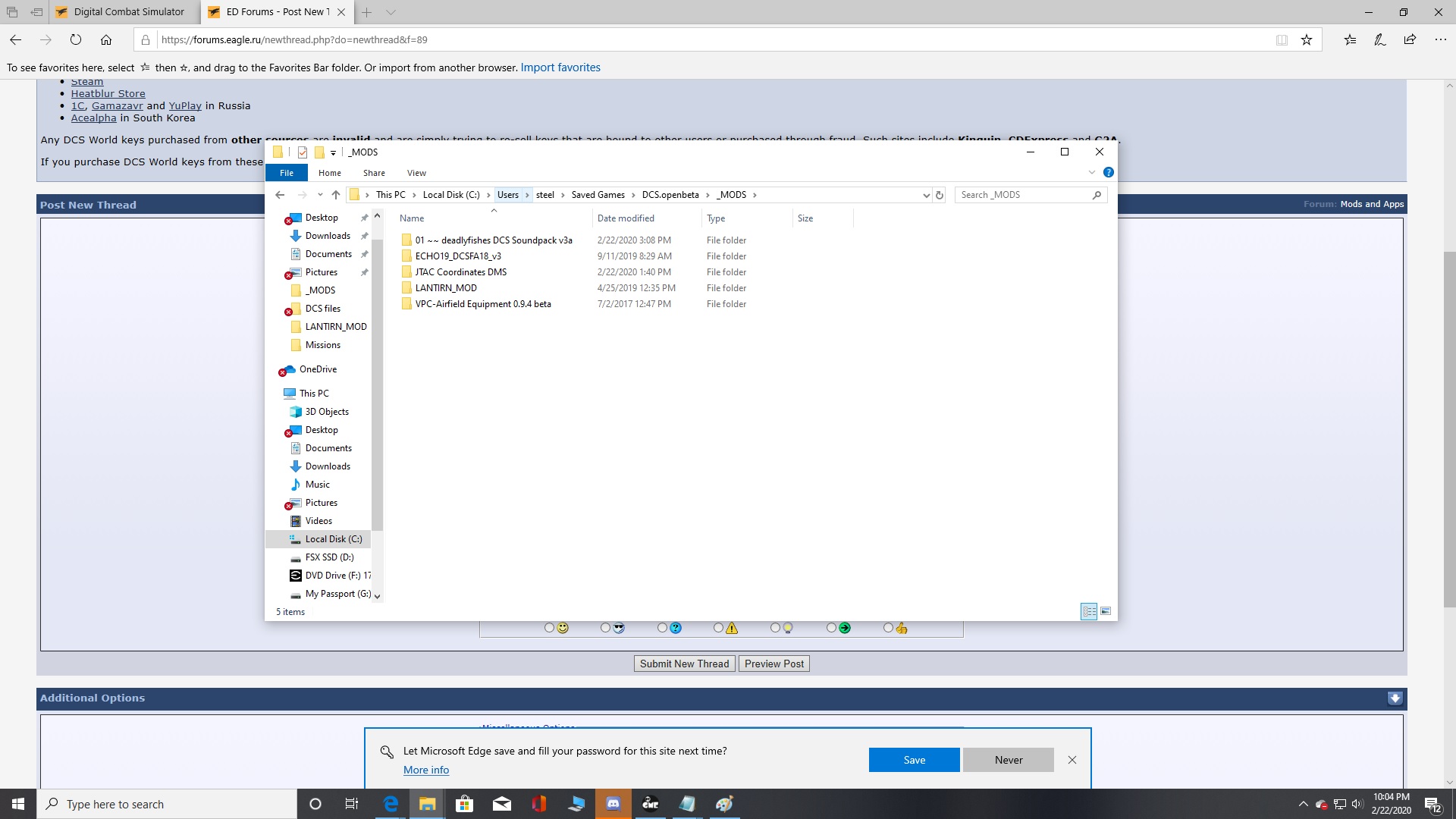Click Submit New Thread button

pos(684,664)
